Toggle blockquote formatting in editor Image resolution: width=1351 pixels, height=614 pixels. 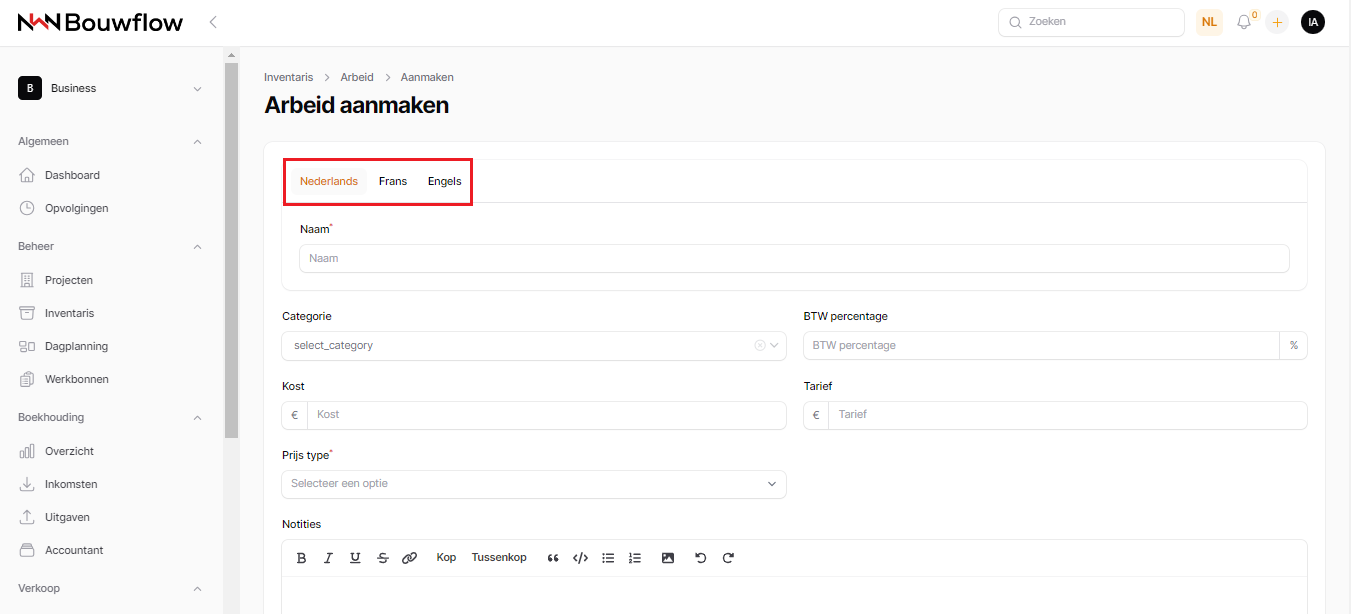coord(553,558)
